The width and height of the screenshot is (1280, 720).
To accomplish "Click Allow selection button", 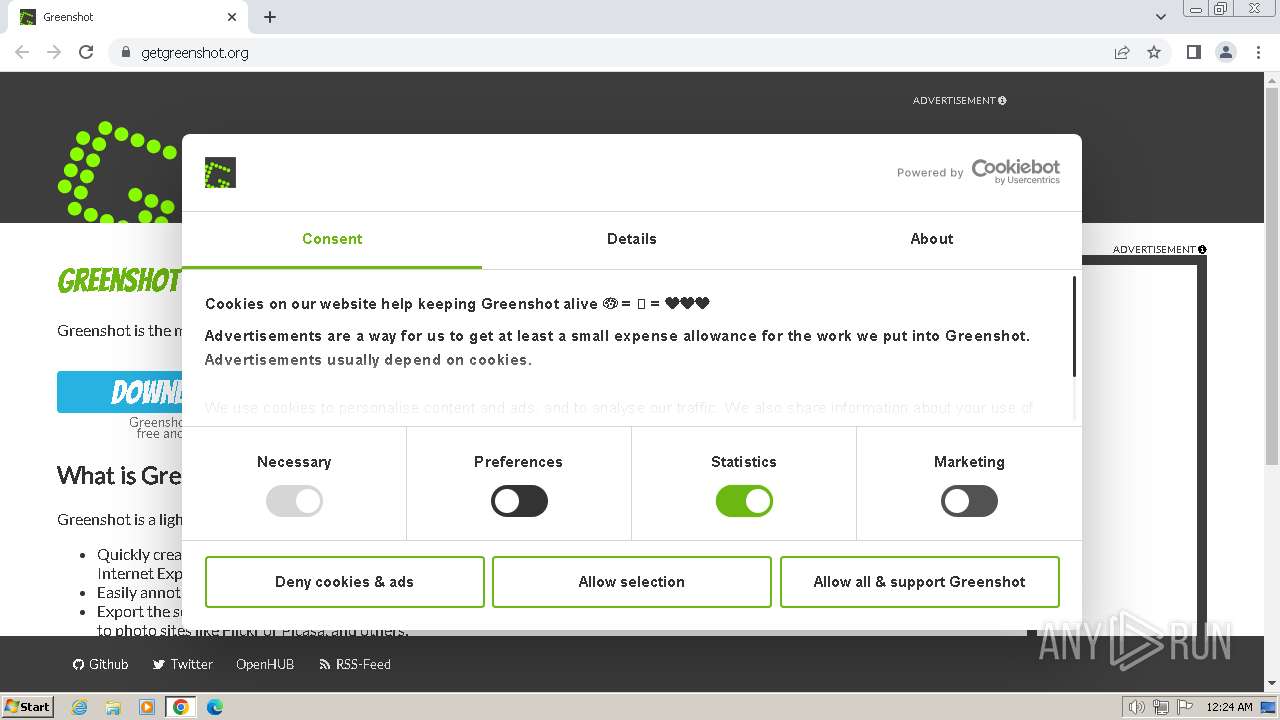I will 632,582.
